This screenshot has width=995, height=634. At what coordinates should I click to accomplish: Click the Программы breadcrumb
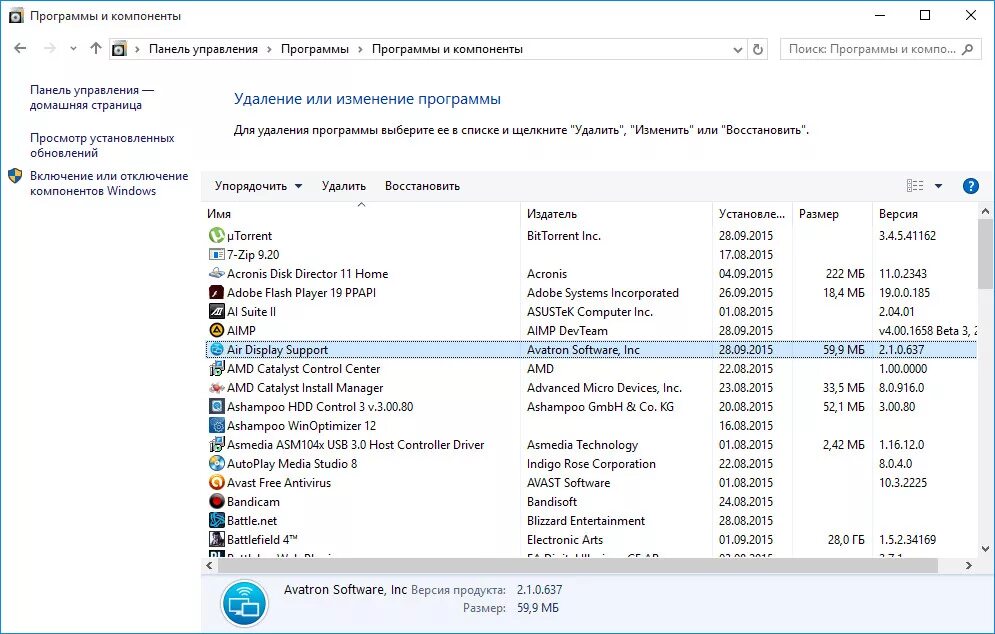[315, 49]
